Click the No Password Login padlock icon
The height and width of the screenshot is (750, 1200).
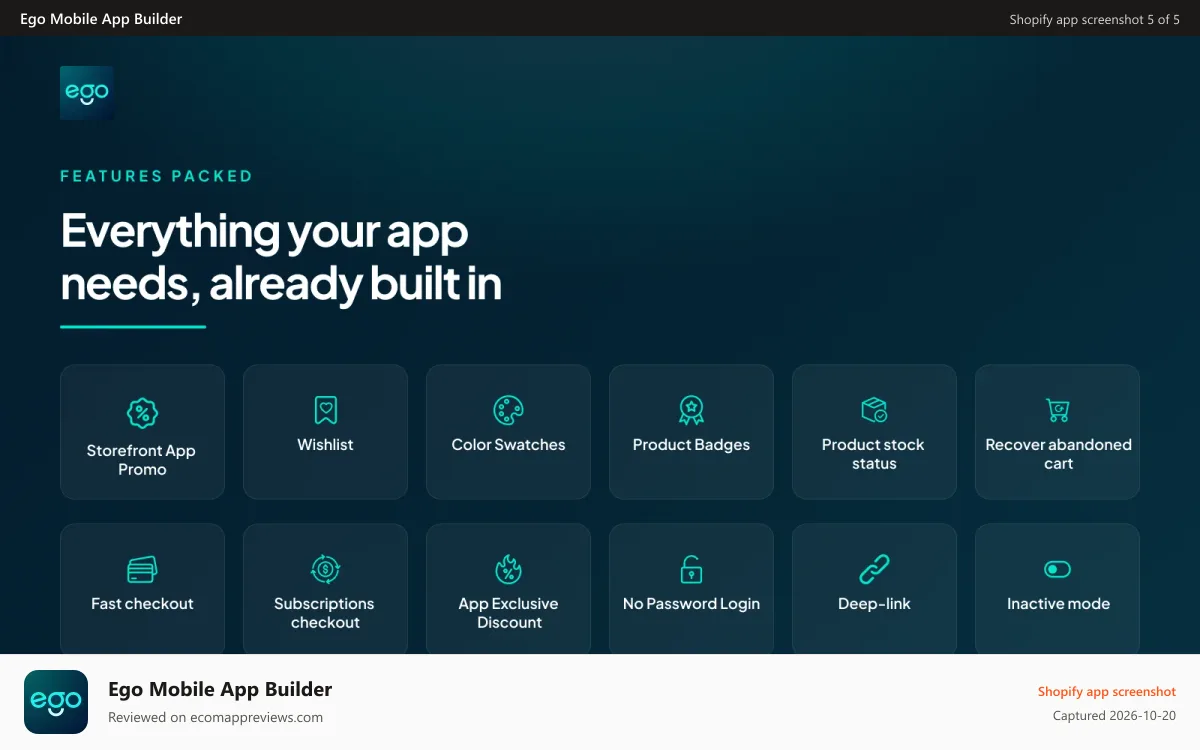point(691,569)
